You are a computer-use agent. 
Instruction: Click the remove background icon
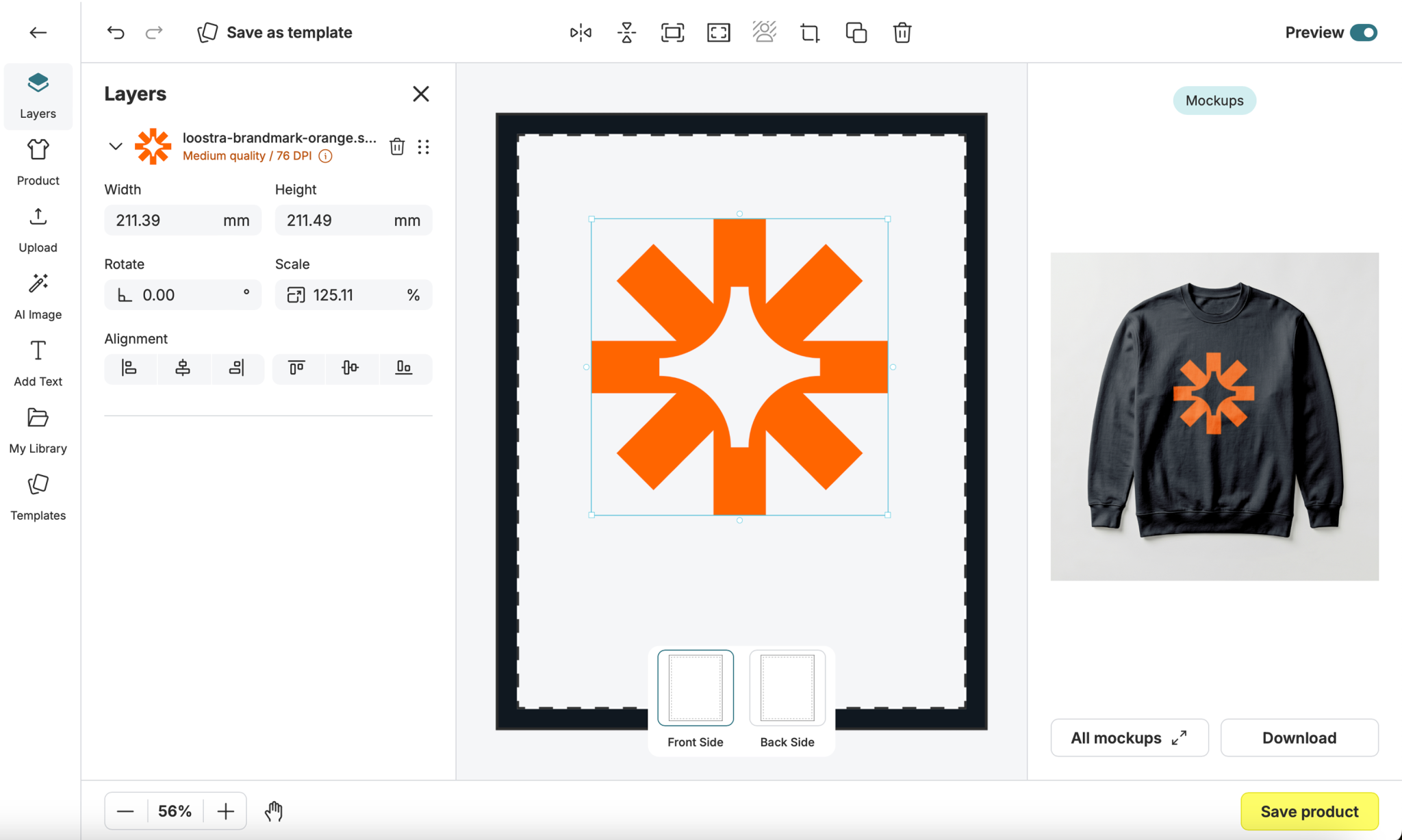pos(764,32)
